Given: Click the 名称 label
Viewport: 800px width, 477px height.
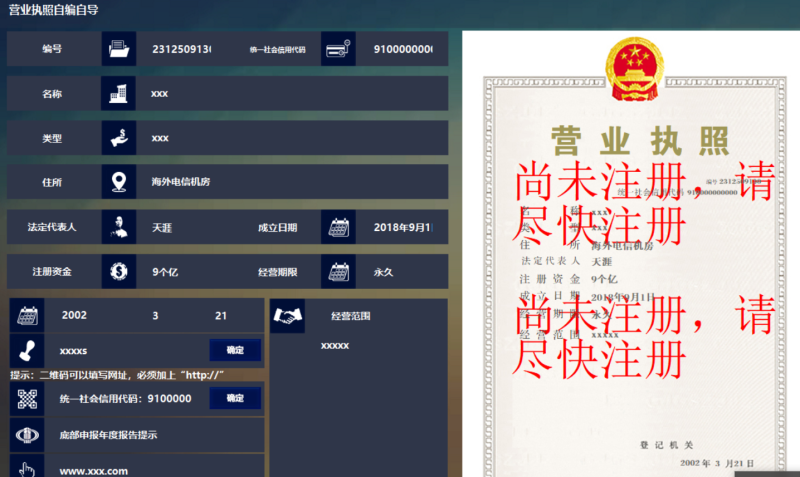Looking at the screenshot, I should 52,93.
